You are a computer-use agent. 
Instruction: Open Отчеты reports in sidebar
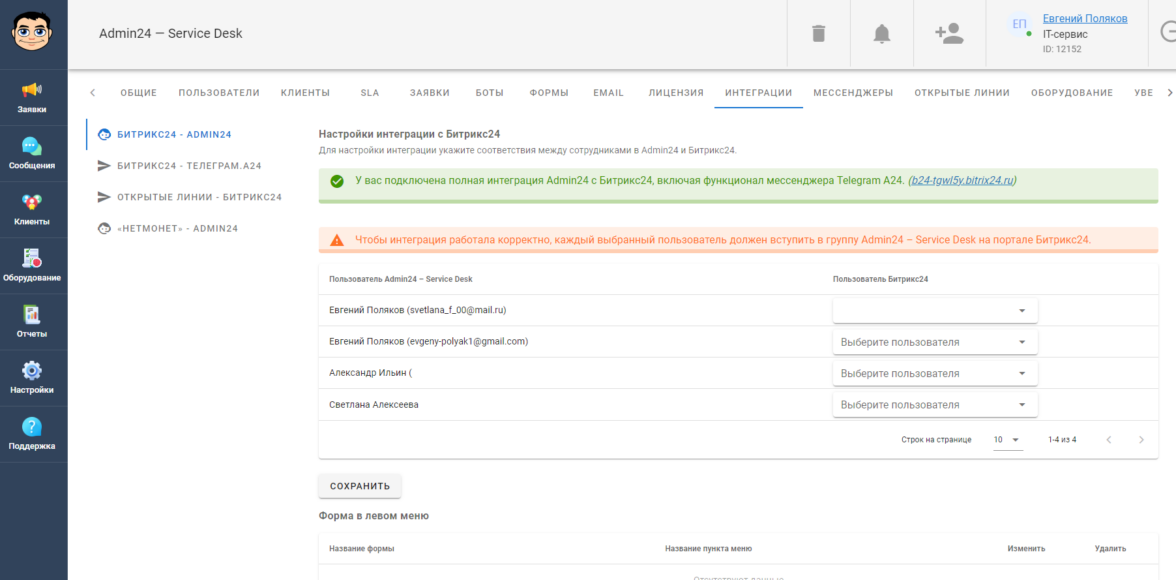coord(32,321)
